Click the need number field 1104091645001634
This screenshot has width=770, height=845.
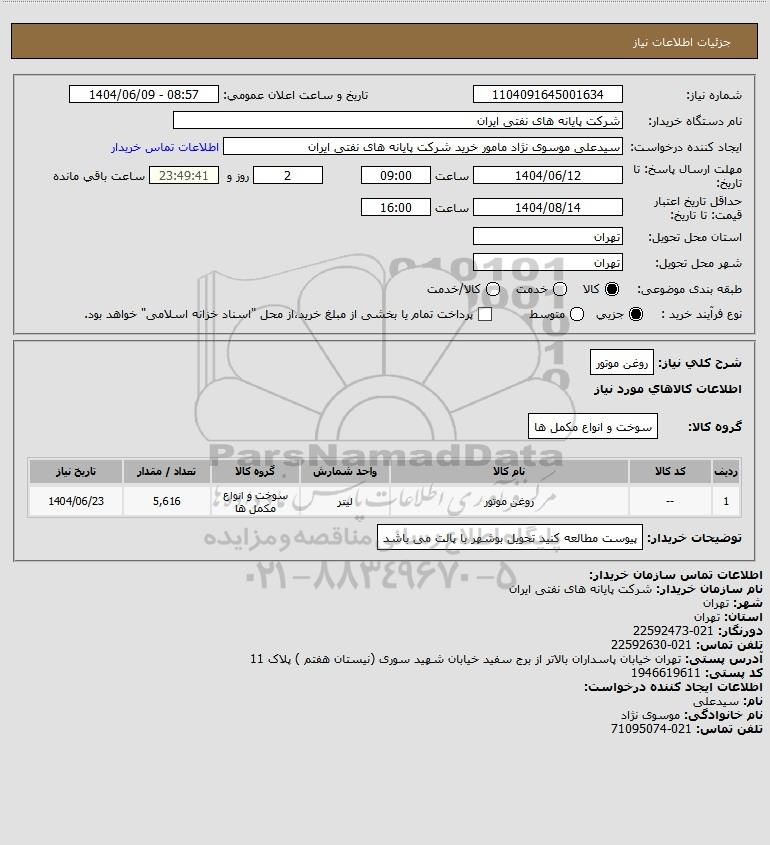pyautogui.click(x=547, y=94)
